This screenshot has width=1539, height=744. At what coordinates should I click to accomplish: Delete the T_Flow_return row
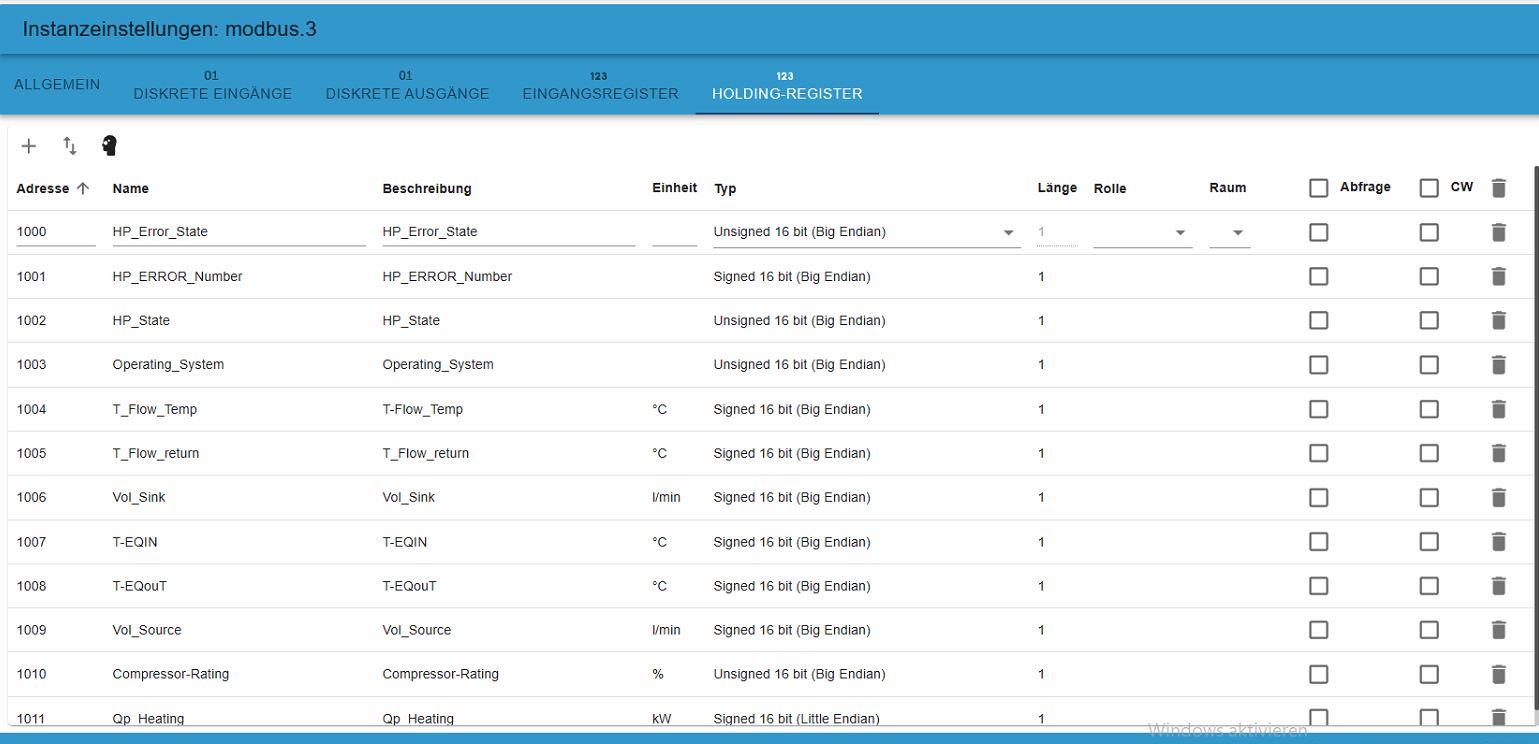(x=1498, y=453)
